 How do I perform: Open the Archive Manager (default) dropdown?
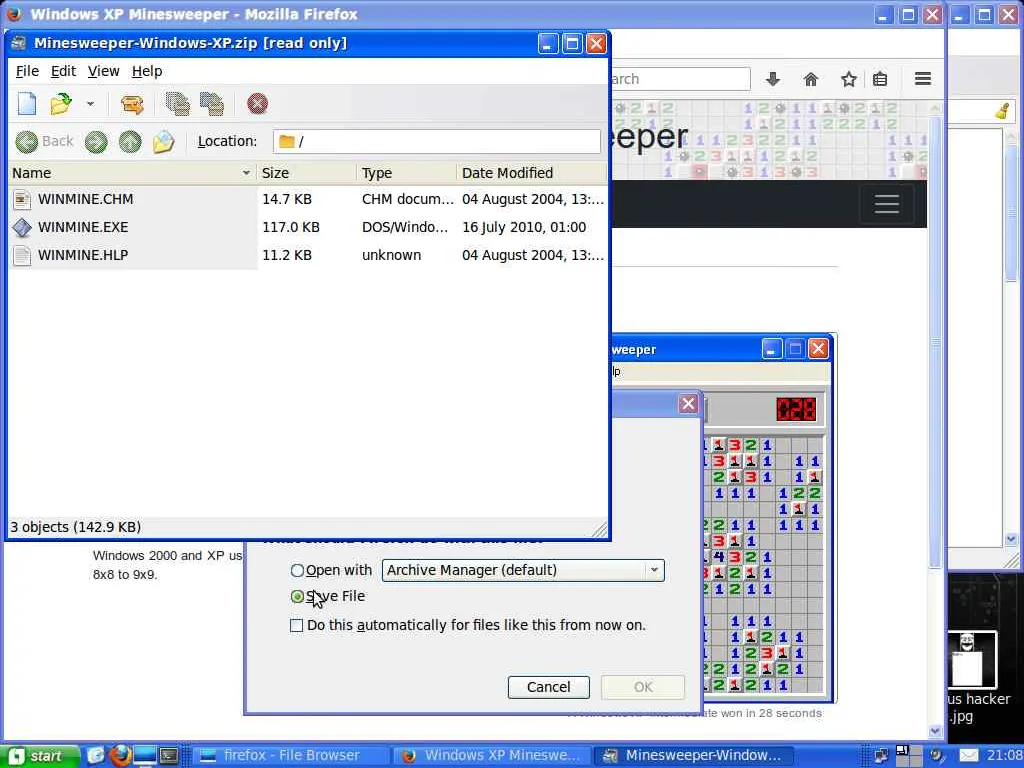pyautogui.click(x=522, y=570)
